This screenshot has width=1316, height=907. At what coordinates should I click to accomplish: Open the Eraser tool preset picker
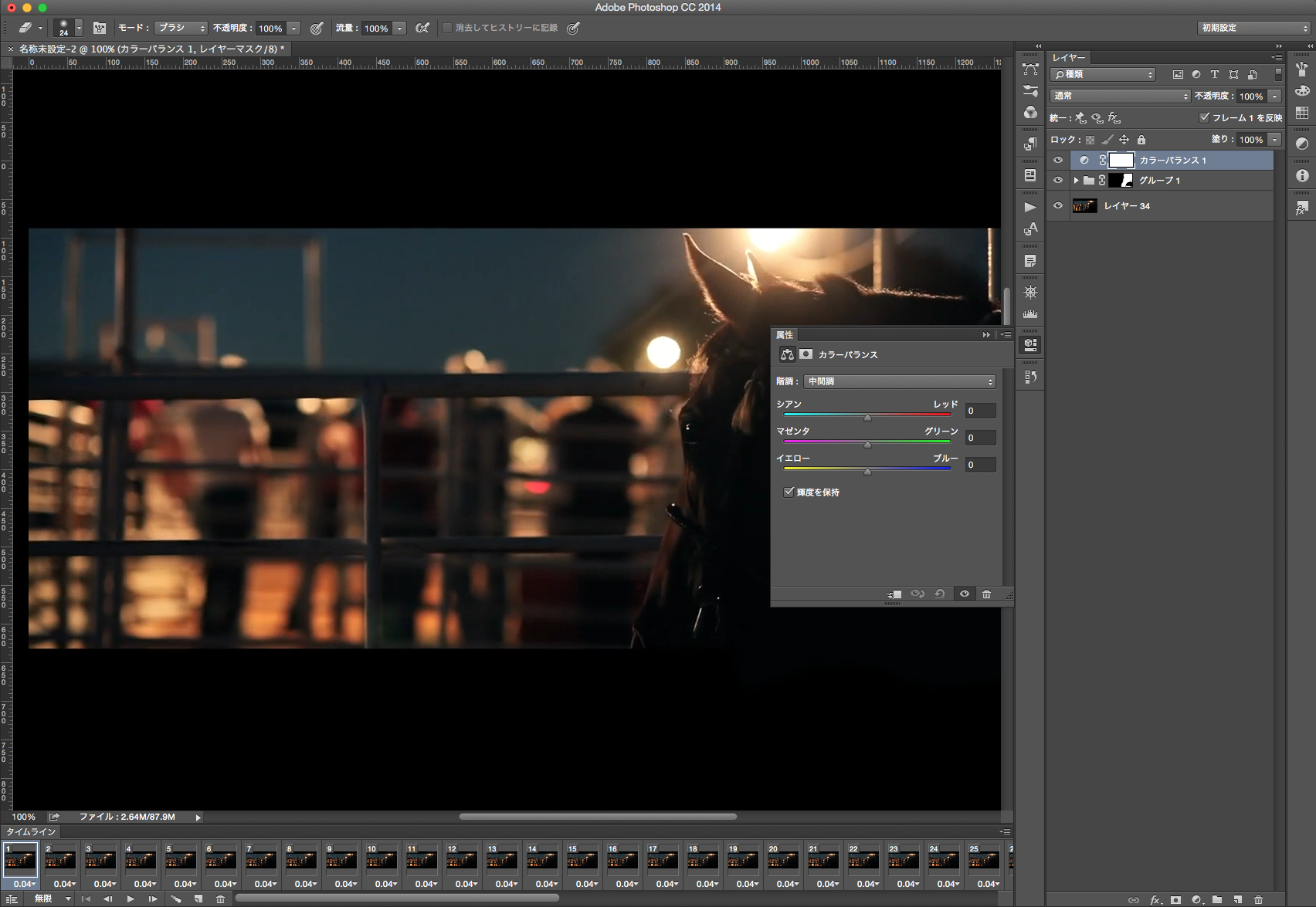tap(29, 28)
